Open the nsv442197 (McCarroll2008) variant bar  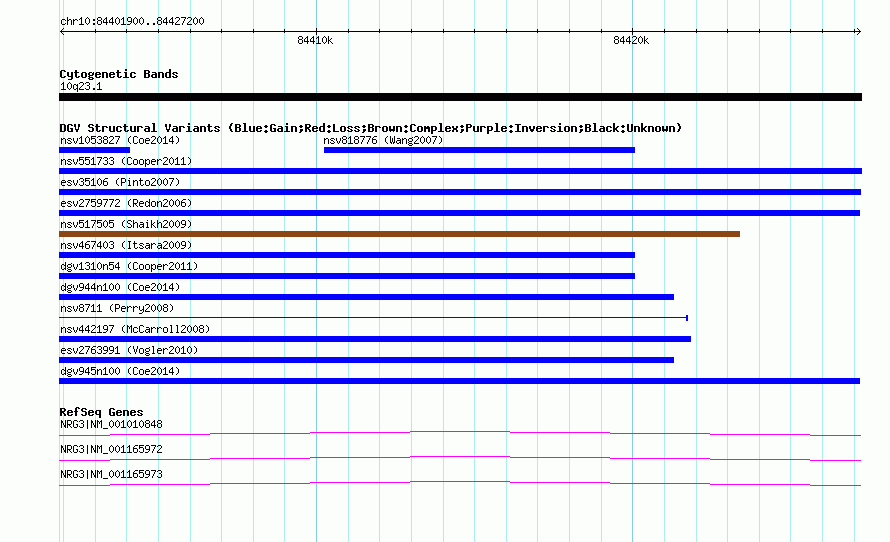(x=375, y=339)
